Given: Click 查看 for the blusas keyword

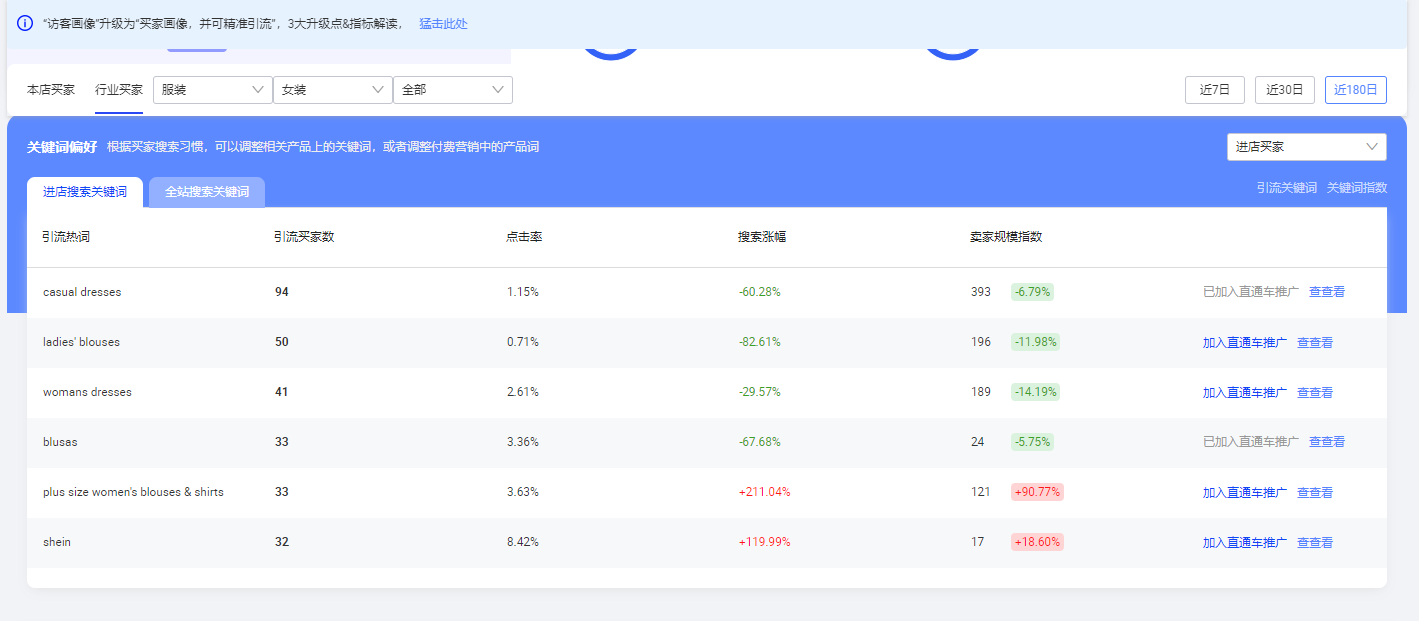Looking at the screenshot, I should tap(1326, 441).
